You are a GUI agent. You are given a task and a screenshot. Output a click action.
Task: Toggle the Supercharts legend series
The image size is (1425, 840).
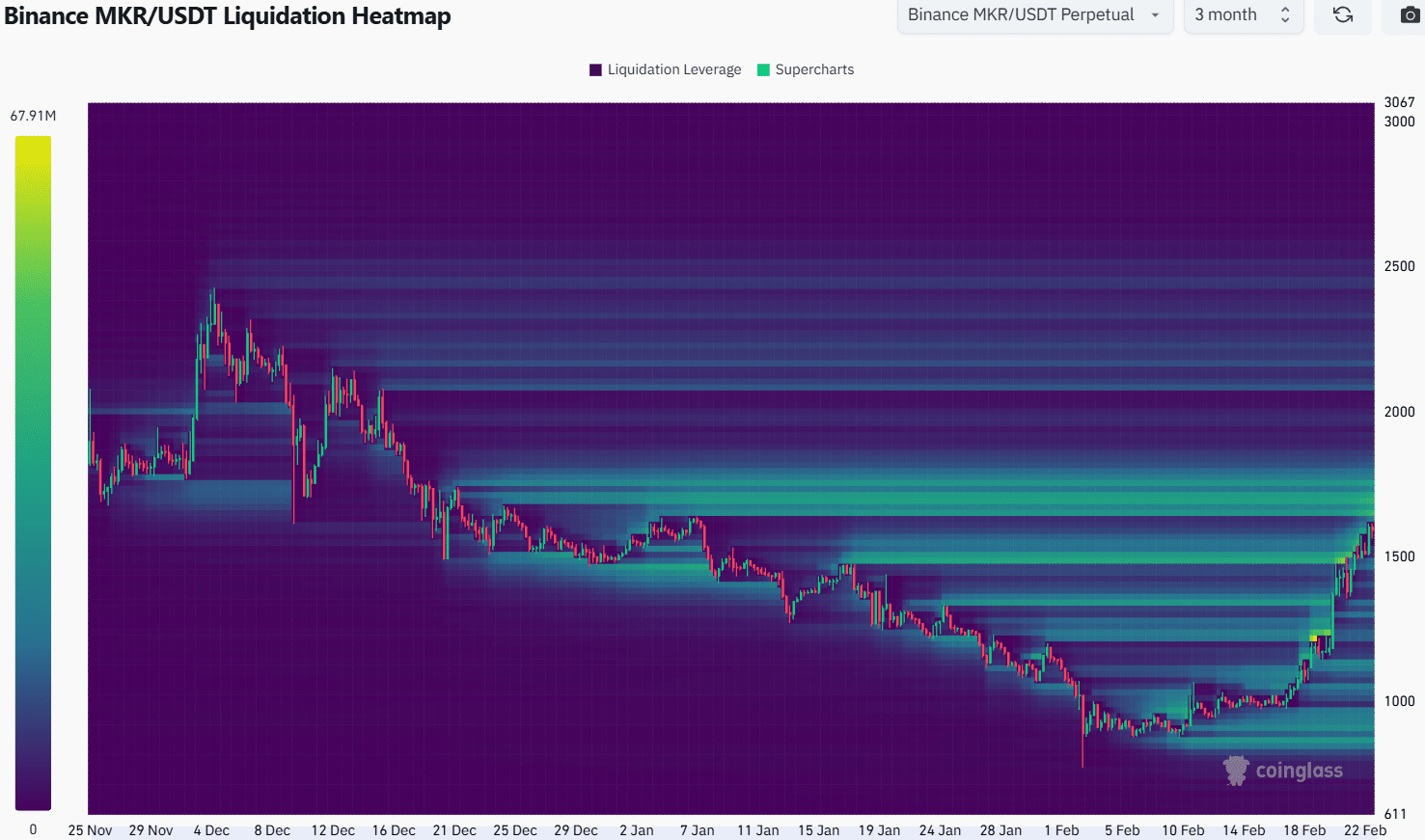(x=806, y=69)
